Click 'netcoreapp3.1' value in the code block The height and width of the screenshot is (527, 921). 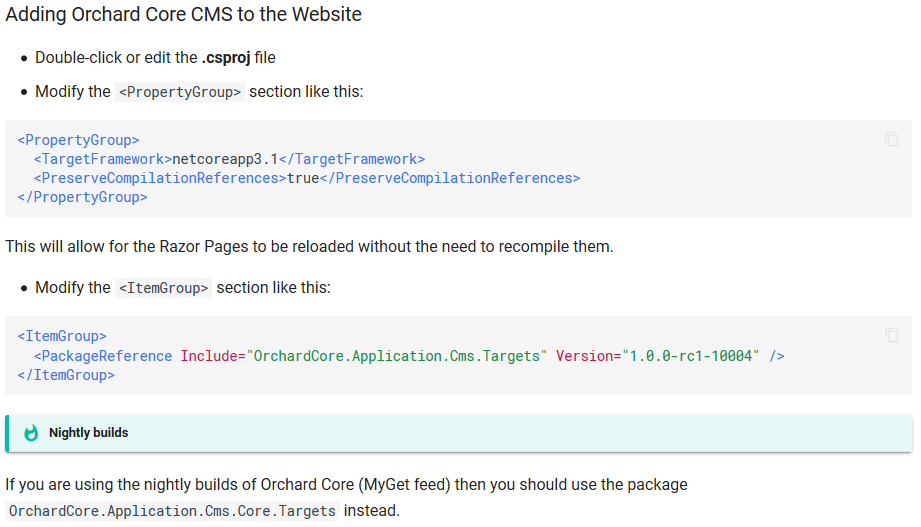pos(225,159)
